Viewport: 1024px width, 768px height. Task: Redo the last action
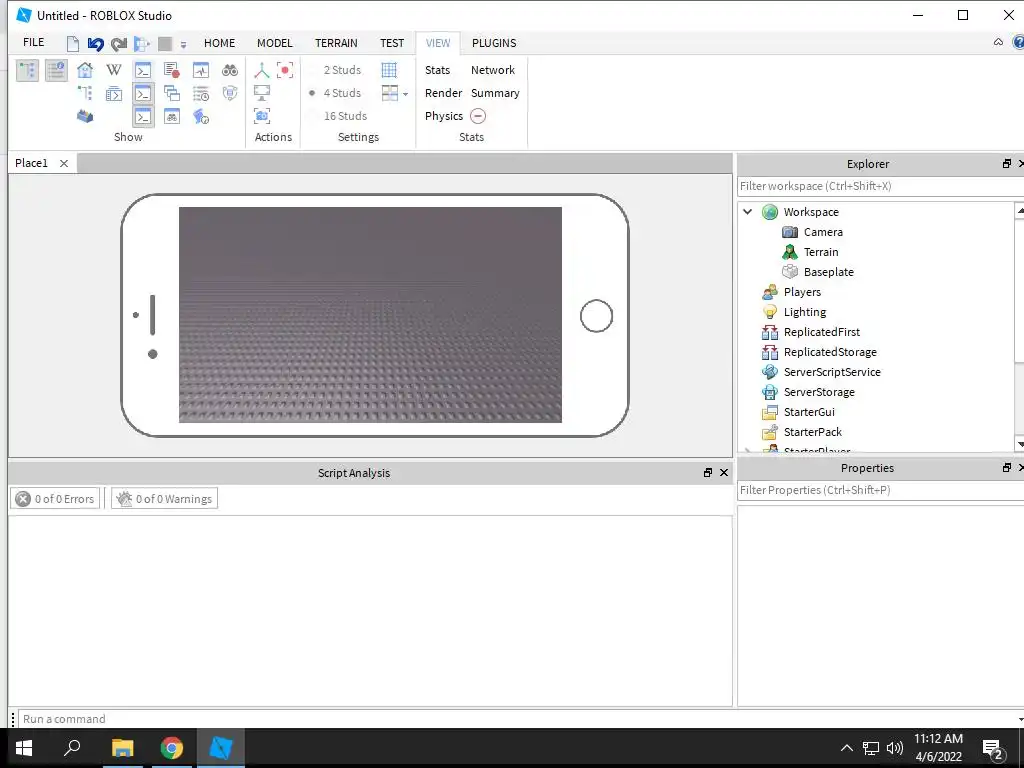tap(119, 44)
